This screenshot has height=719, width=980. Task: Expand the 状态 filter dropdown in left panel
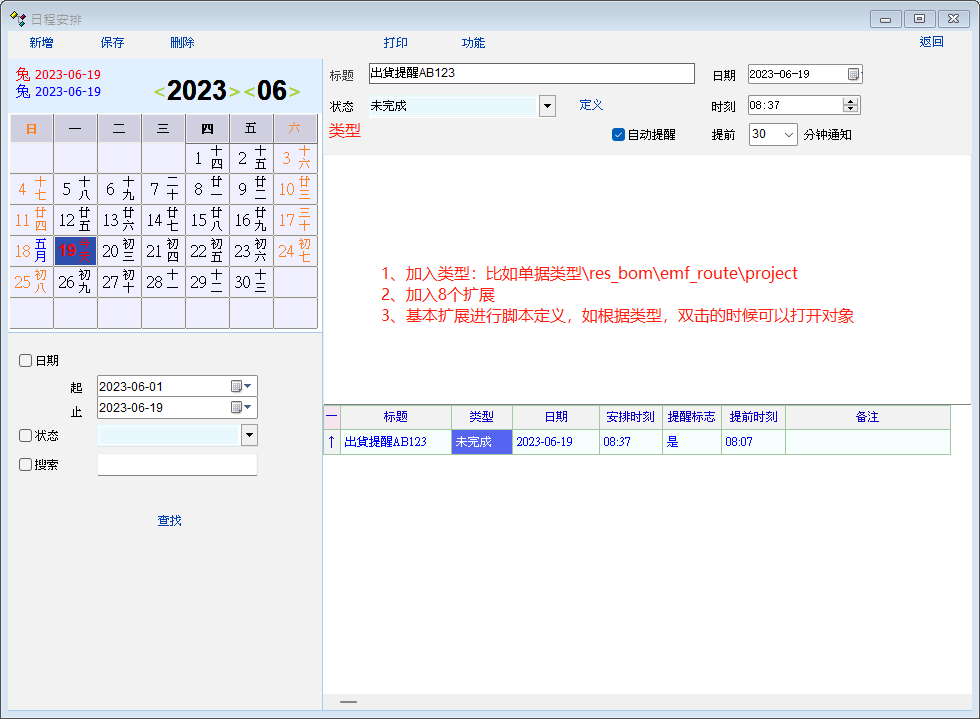tap(249, 435)
